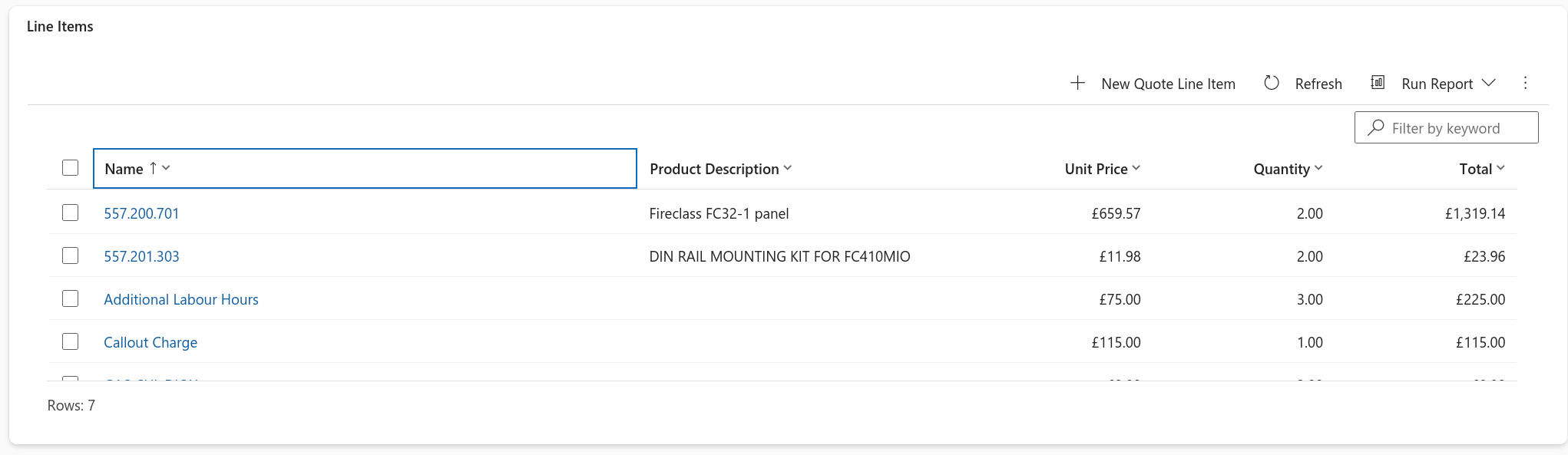Image resolution: width=1568 pixels, height=455 pixels.
Task: Click the Run Report chart icon
Action: tap(1378, 82)
